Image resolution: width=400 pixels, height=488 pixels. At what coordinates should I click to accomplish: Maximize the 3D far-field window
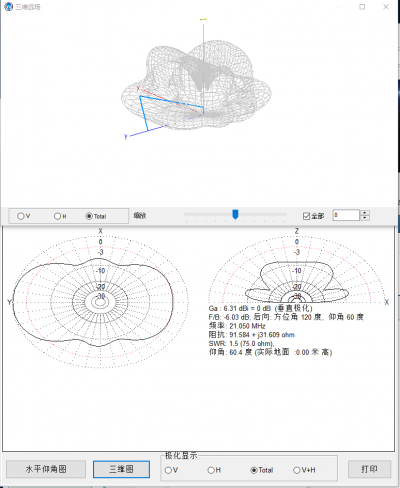(362, 7)
